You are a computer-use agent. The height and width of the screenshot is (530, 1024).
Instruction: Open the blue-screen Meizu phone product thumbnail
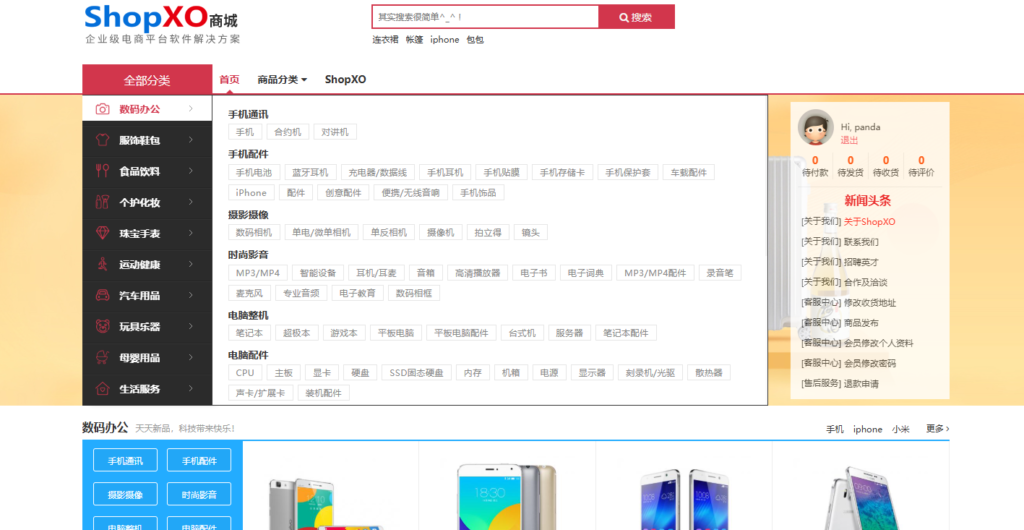(x=507, y=496)
